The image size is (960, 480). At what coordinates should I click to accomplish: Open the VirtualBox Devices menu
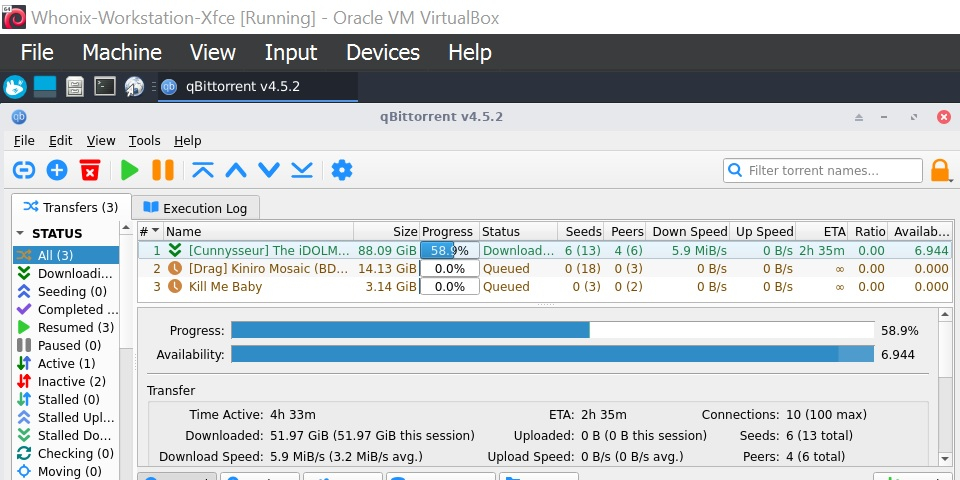click(383, 53)
